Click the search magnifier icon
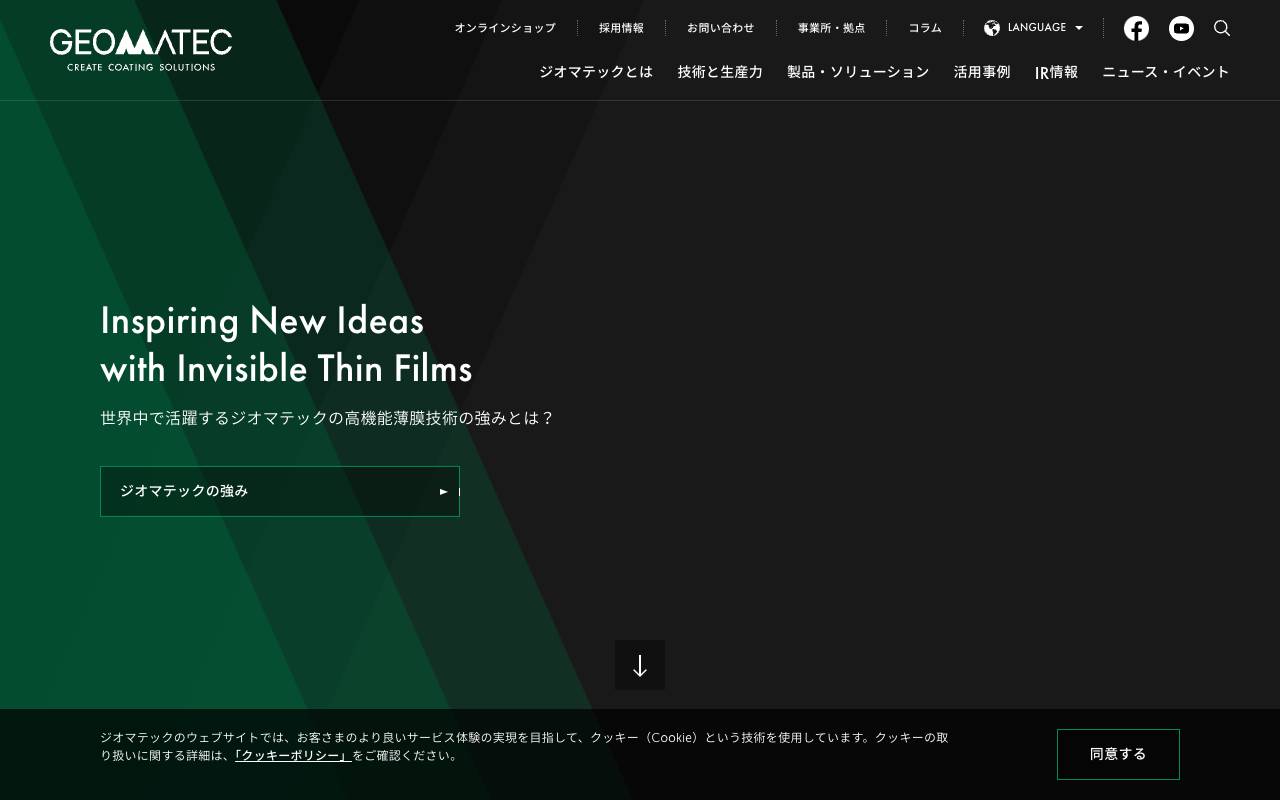Screen dimensions: 1280x800 tap(1222, 28)
